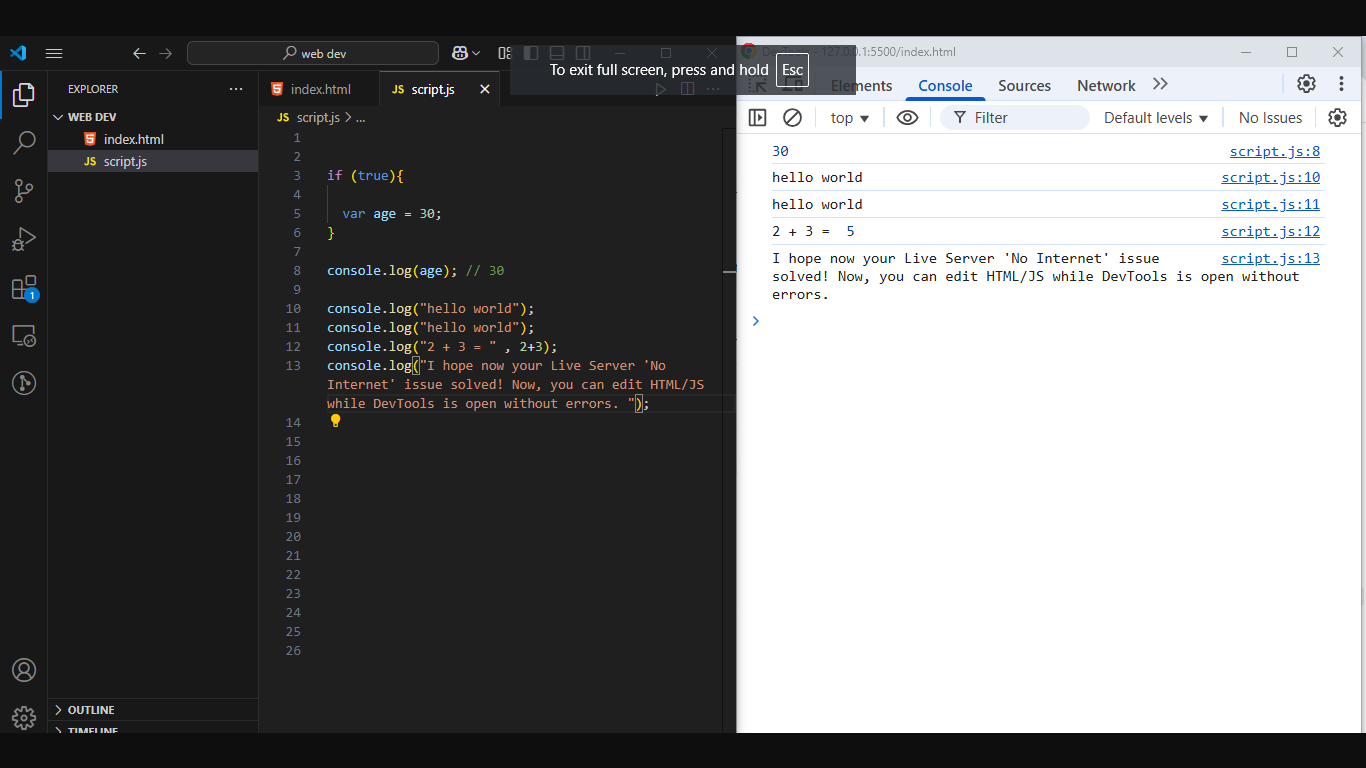This screenshot has width=1366, height=768.
Task: Click the VS Code logo icon
Action: click(x=18, y=53)
